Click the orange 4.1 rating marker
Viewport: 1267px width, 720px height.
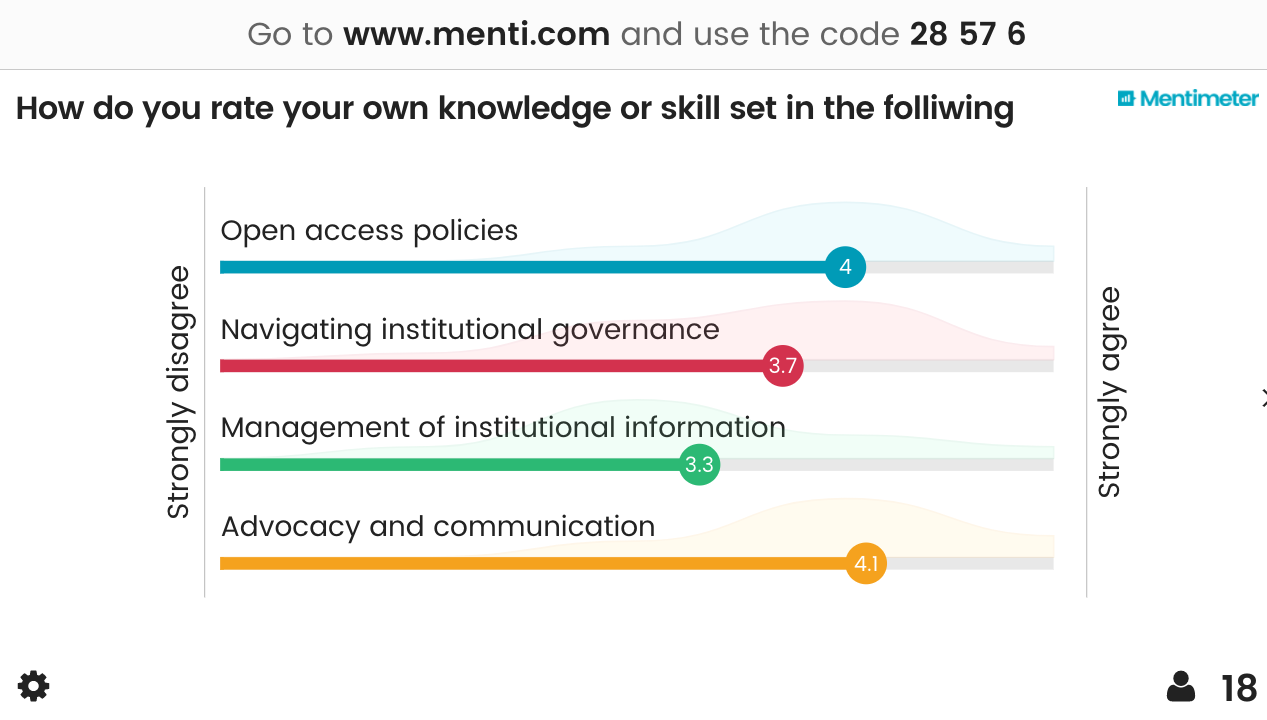coord(866,564)
